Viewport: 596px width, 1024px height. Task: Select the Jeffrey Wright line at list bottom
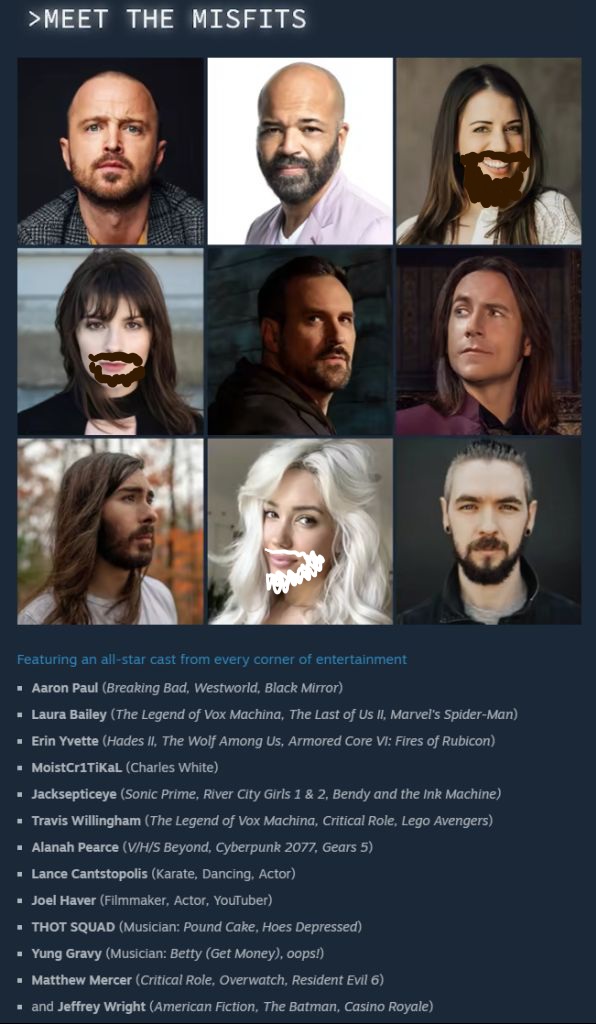(x=232, y=1006)
